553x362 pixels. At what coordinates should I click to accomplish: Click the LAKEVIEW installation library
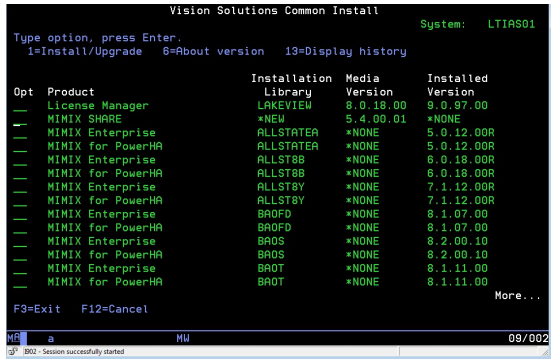pyautogui.click(x=284, y=105)
